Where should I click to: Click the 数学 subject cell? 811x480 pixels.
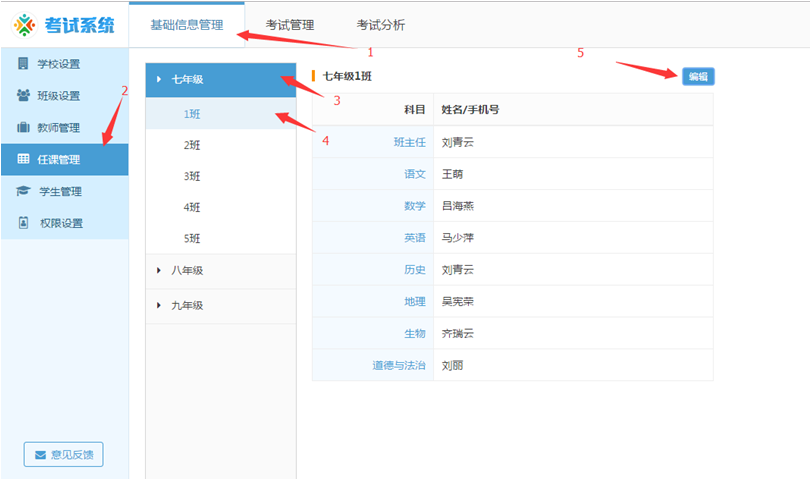[373, 206]
